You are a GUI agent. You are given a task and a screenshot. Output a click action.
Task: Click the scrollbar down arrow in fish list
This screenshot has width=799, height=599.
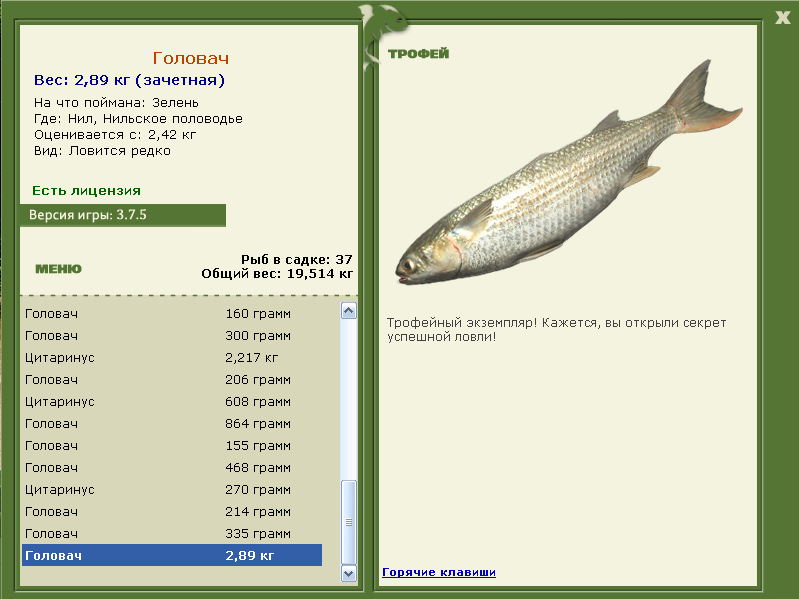pyautogui.click(x=349, y=574)
